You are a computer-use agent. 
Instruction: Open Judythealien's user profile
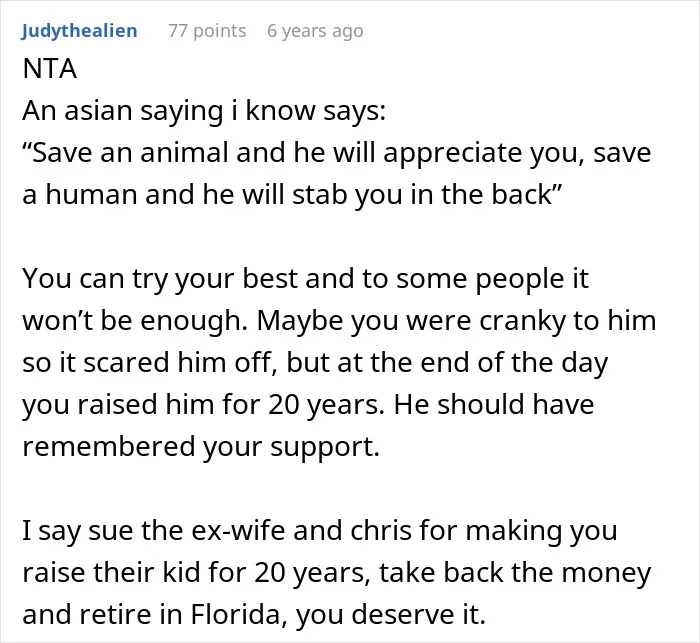[79, 31]
